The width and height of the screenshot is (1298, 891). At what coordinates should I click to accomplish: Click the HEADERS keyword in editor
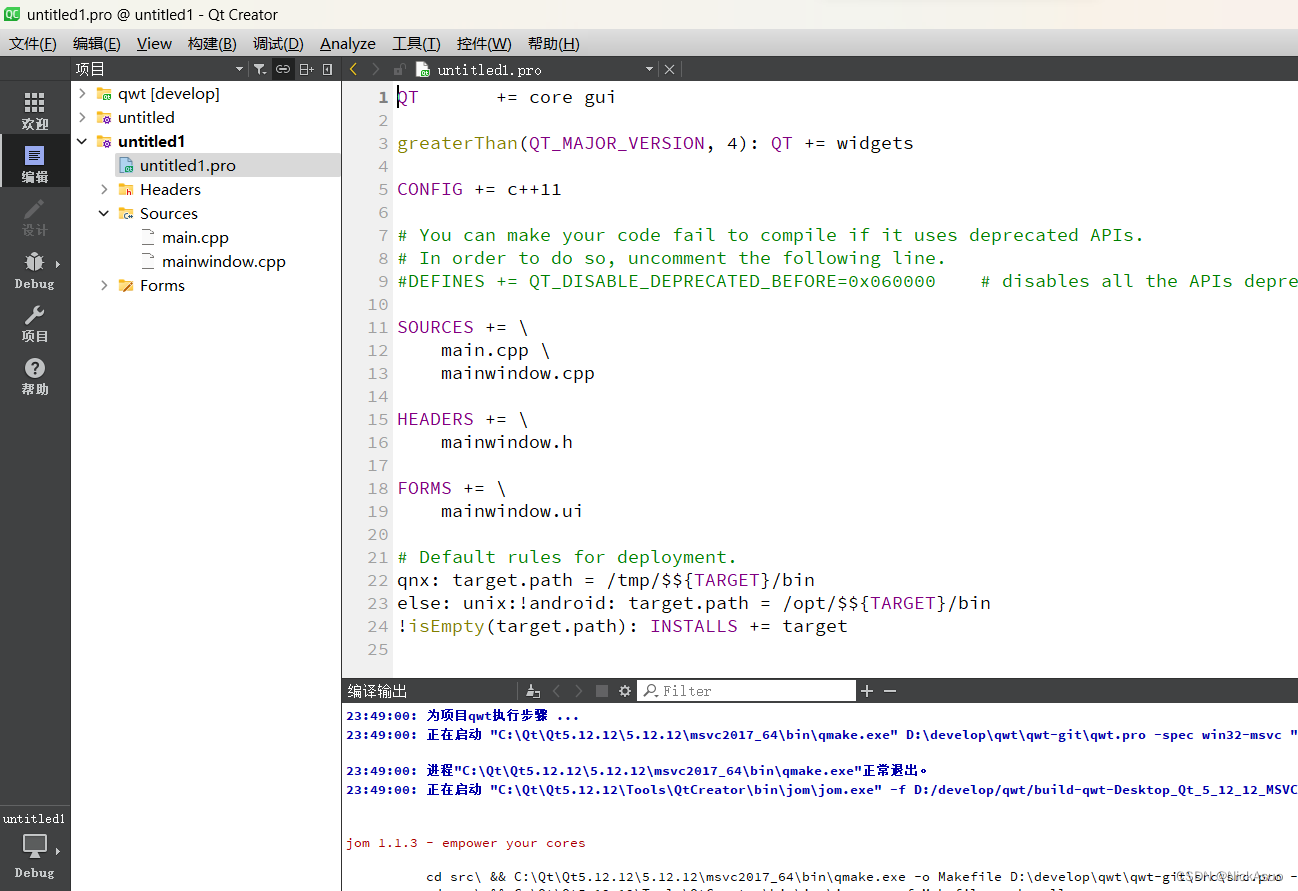pos(435,419)
